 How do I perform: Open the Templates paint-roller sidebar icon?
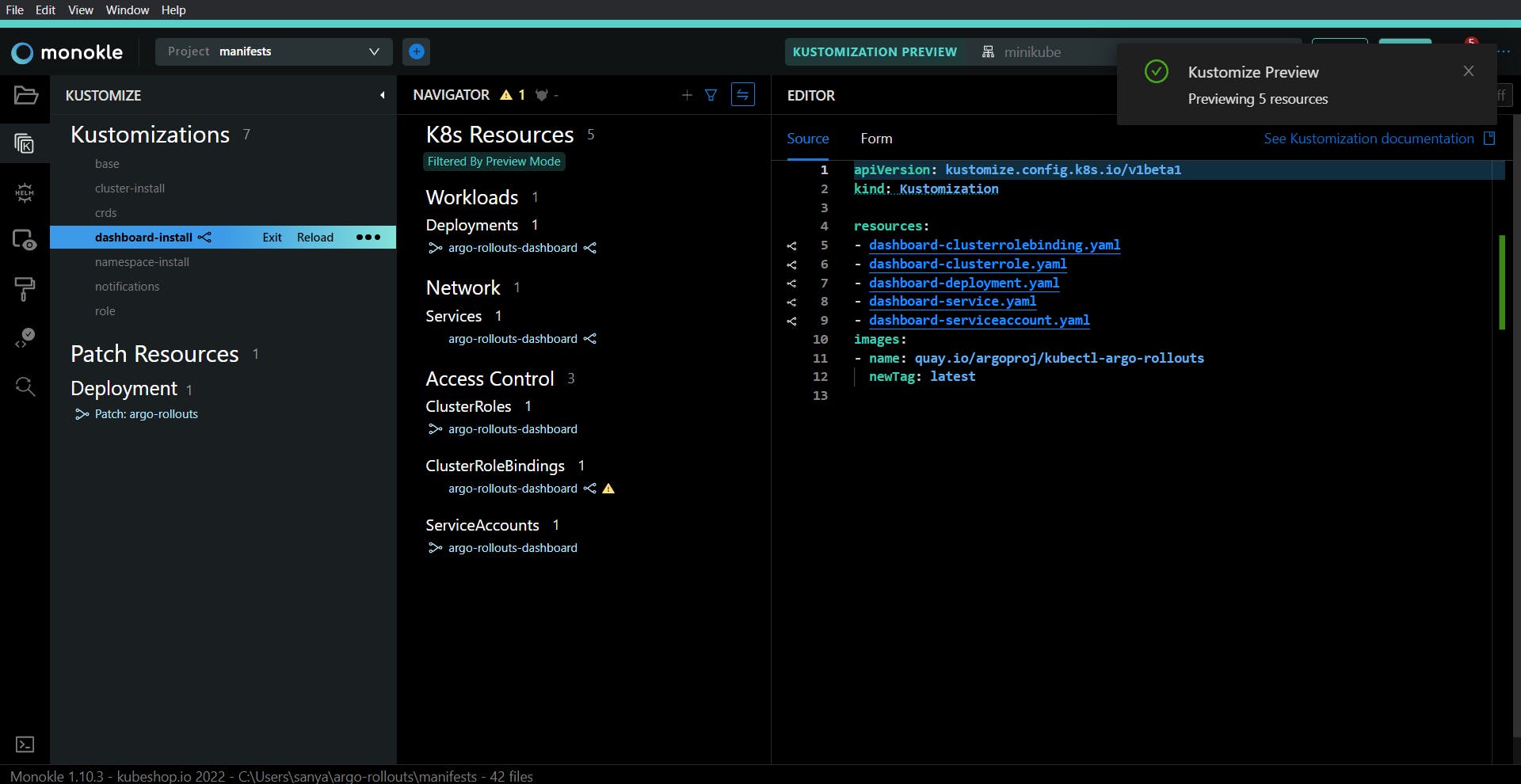(25, 289)
